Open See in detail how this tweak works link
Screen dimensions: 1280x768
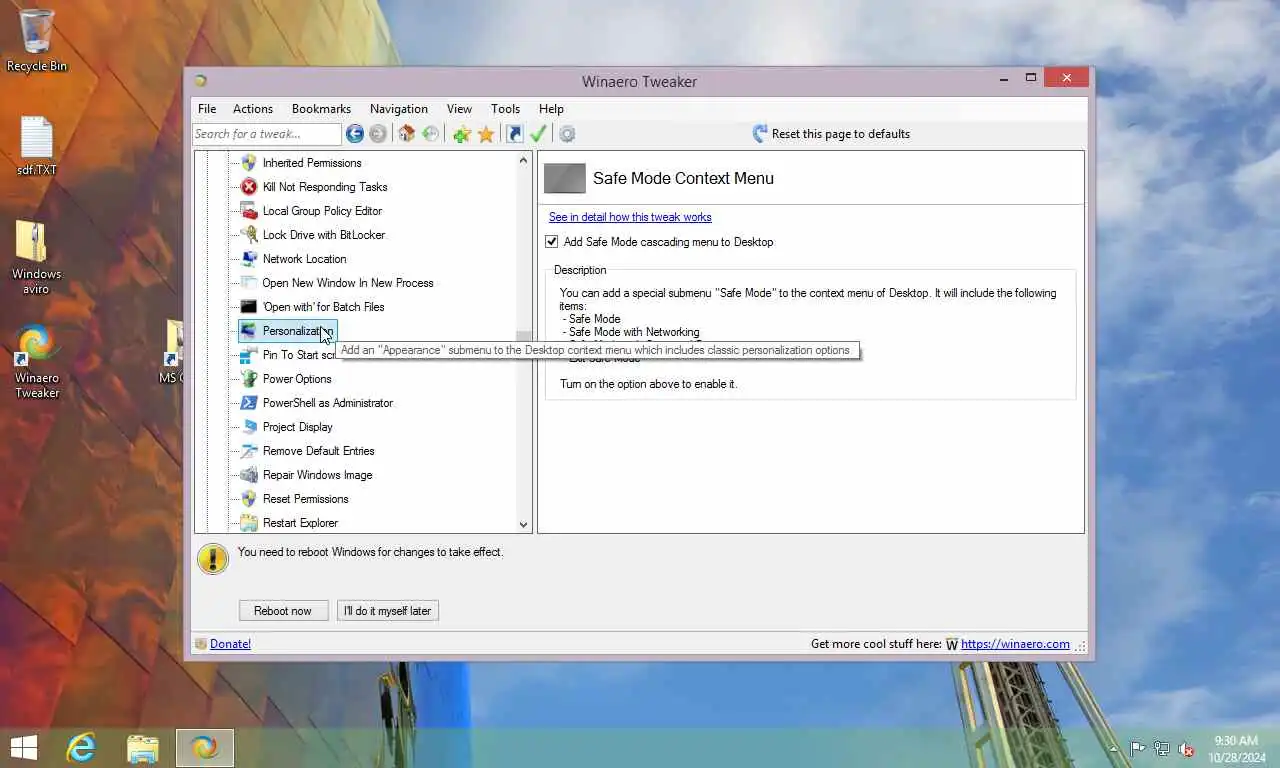630,217
